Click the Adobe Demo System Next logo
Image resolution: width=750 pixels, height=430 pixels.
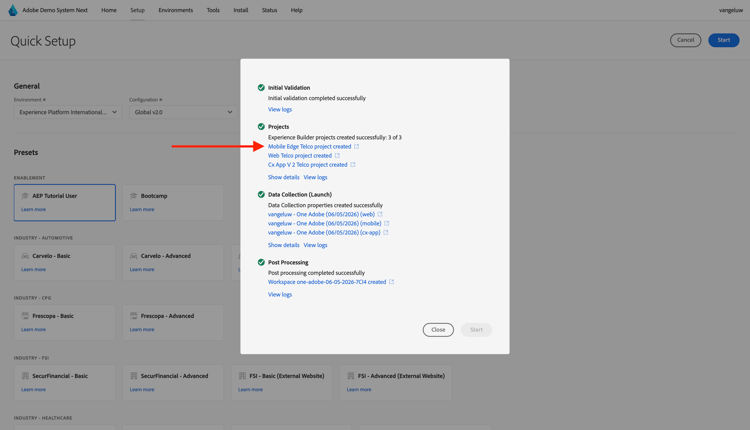(x=13, y=10)
